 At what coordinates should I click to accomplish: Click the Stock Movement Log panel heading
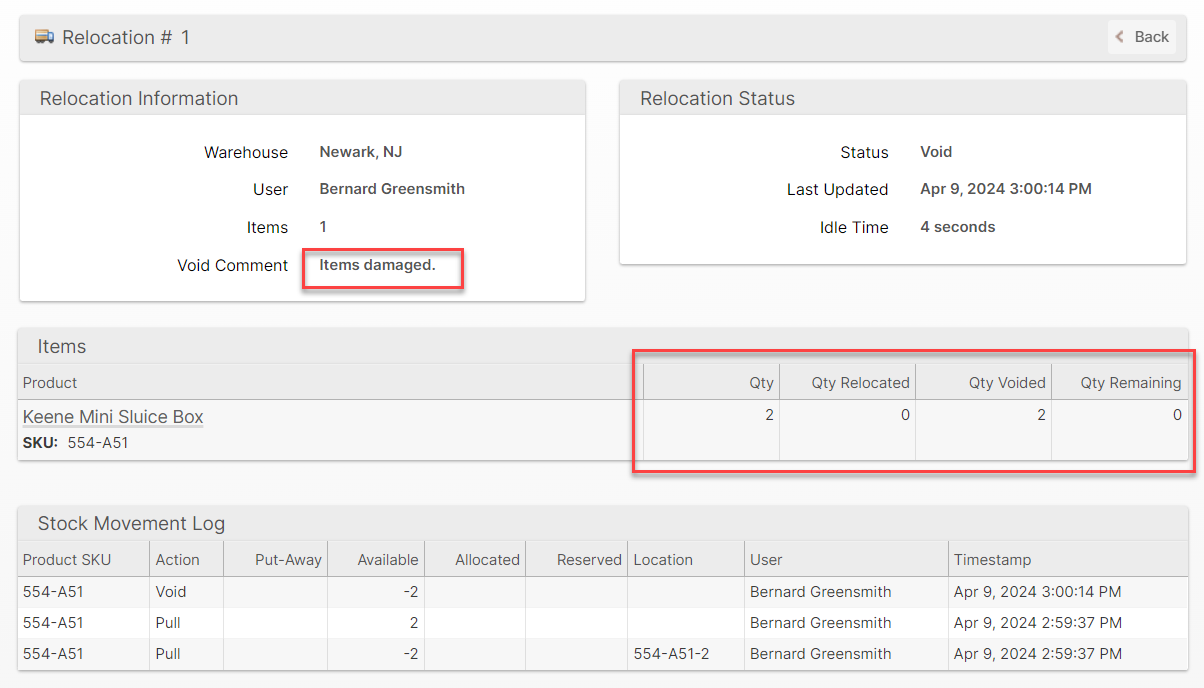(x=131, y=523)
